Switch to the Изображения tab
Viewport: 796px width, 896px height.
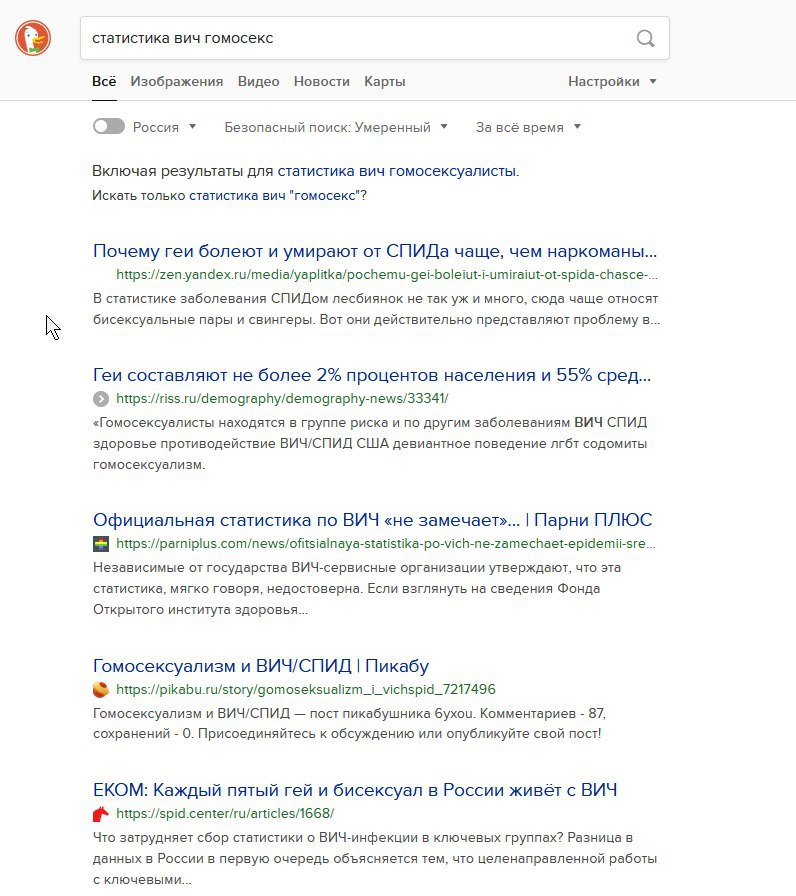pos(177,82)
